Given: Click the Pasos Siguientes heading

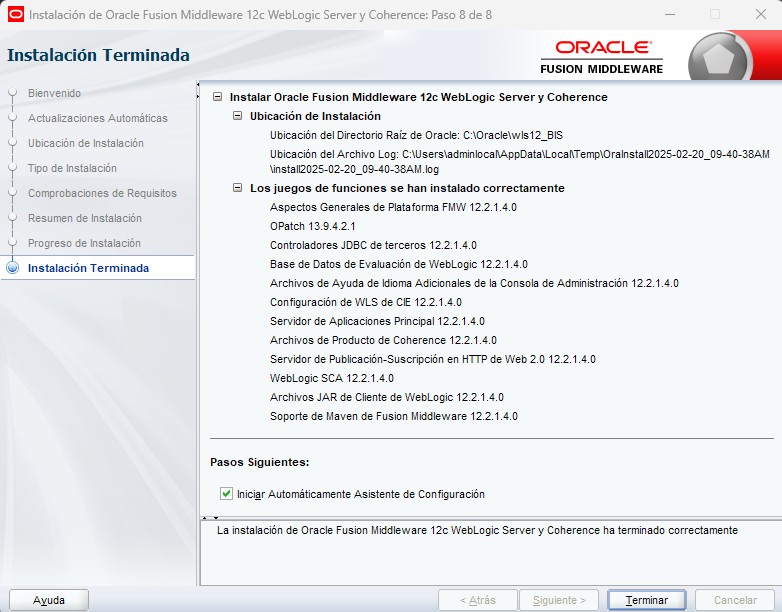Looking at the screenshot, I should click(259, 462).
